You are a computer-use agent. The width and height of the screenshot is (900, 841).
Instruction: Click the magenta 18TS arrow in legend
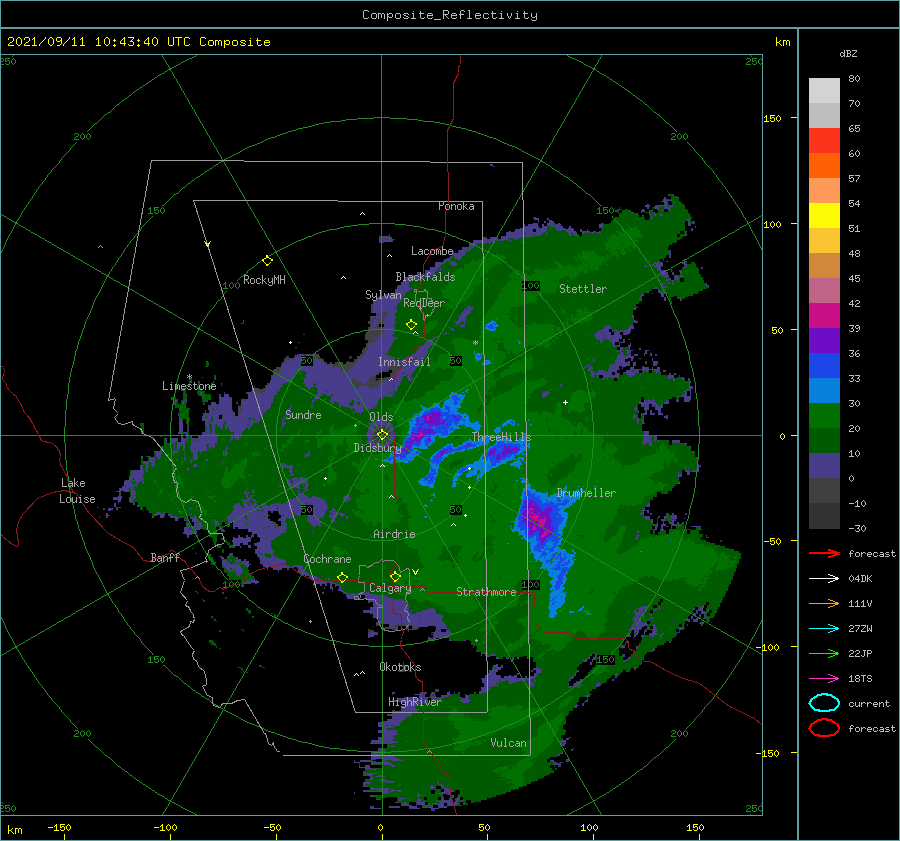[824, 679]
